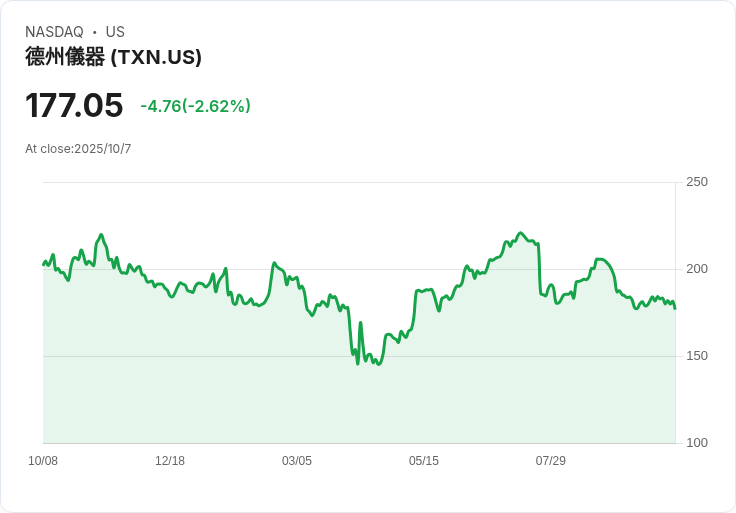Click the 200 y-axis price label

click(697, 269)
